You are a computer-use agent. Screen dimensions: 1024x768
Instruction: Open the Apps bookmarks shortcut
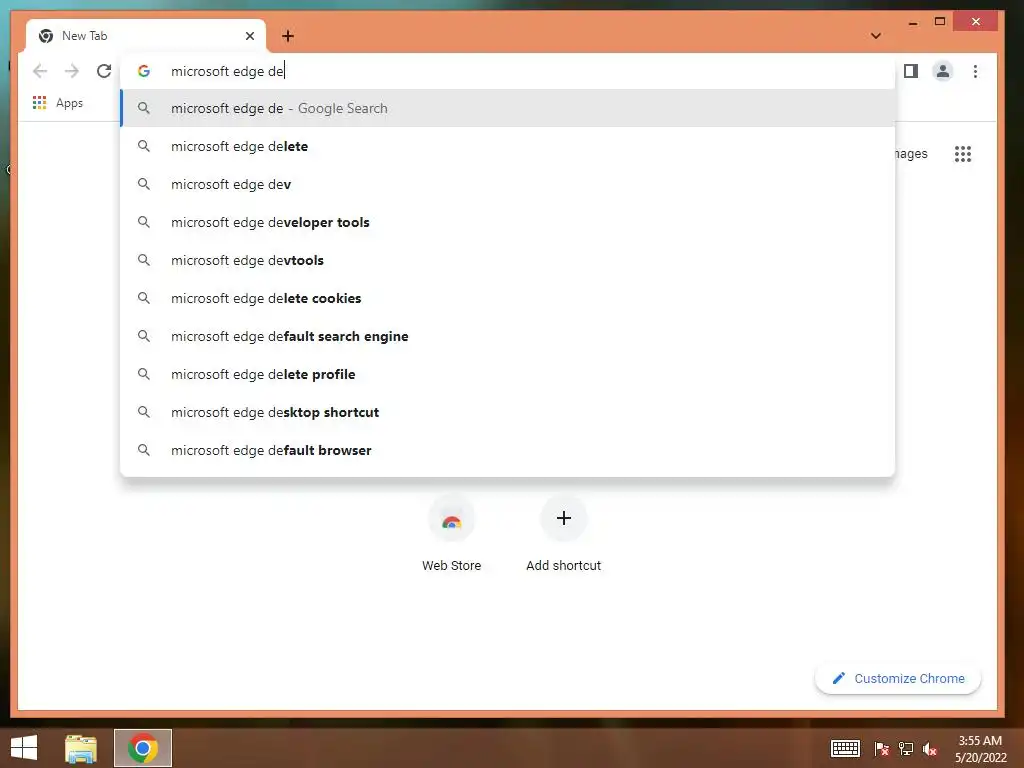click(x=58, y=103)
